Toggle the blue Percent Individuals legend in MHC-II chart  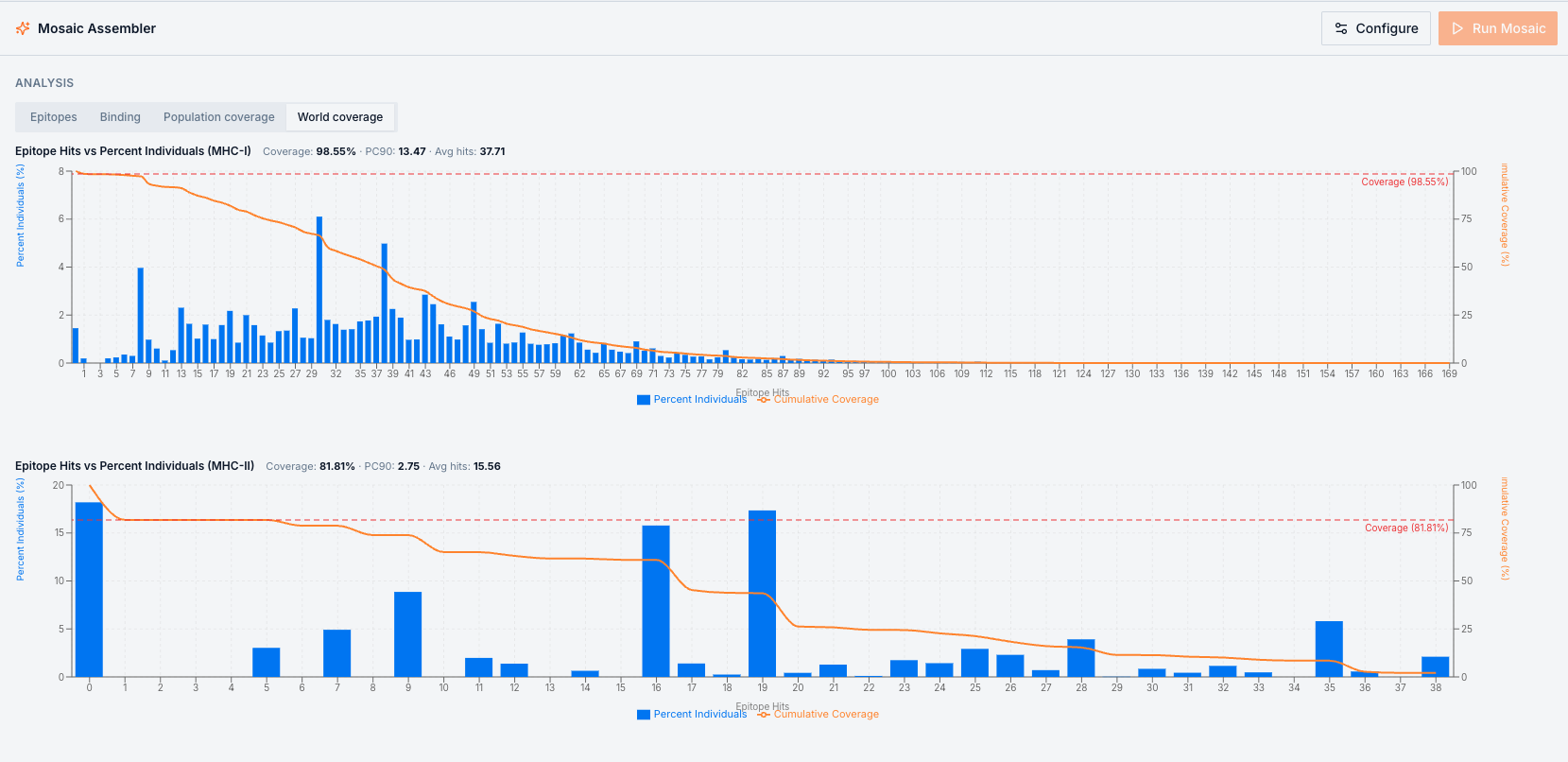(x=692, y=714)
